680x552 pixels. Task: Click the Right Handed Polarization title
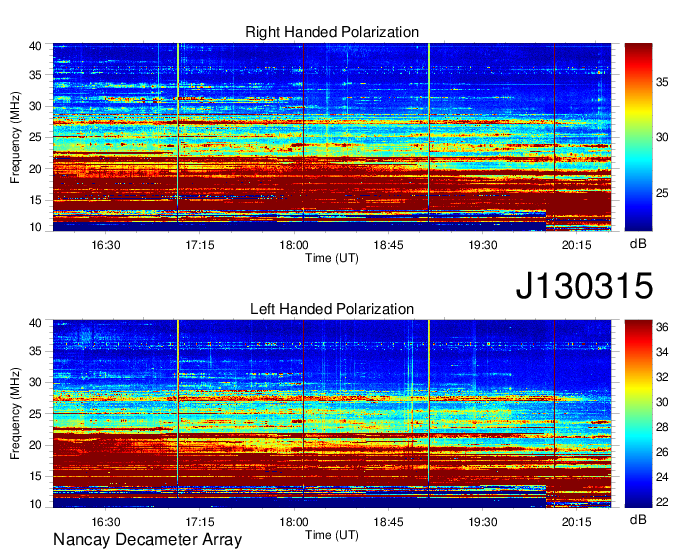point(332,32)
